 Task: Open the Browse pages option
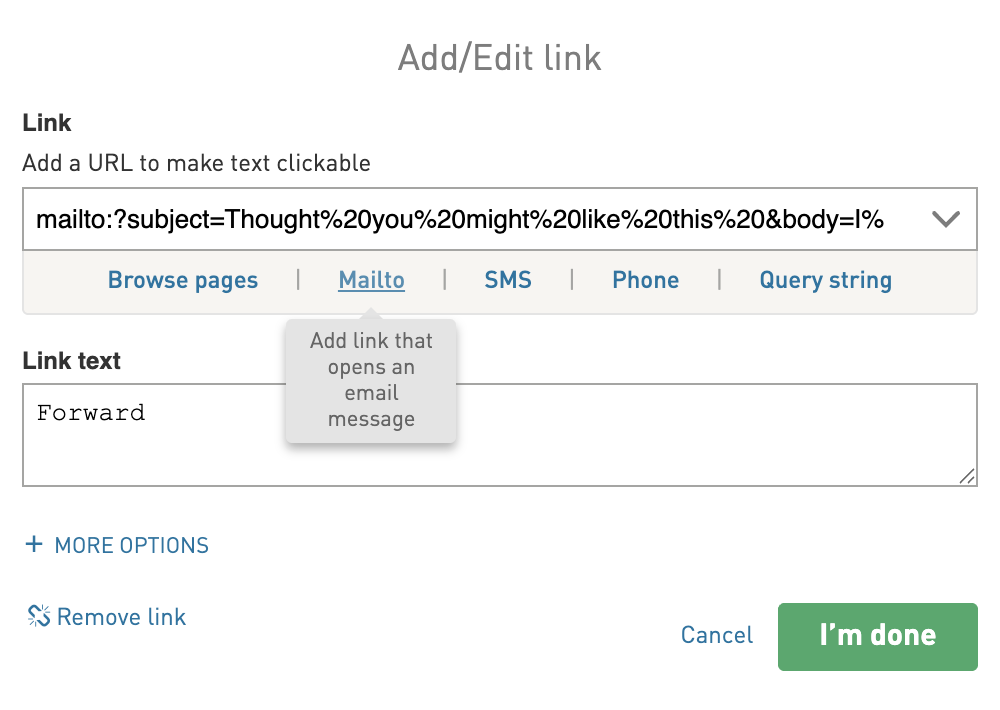[x=182, y=280]
